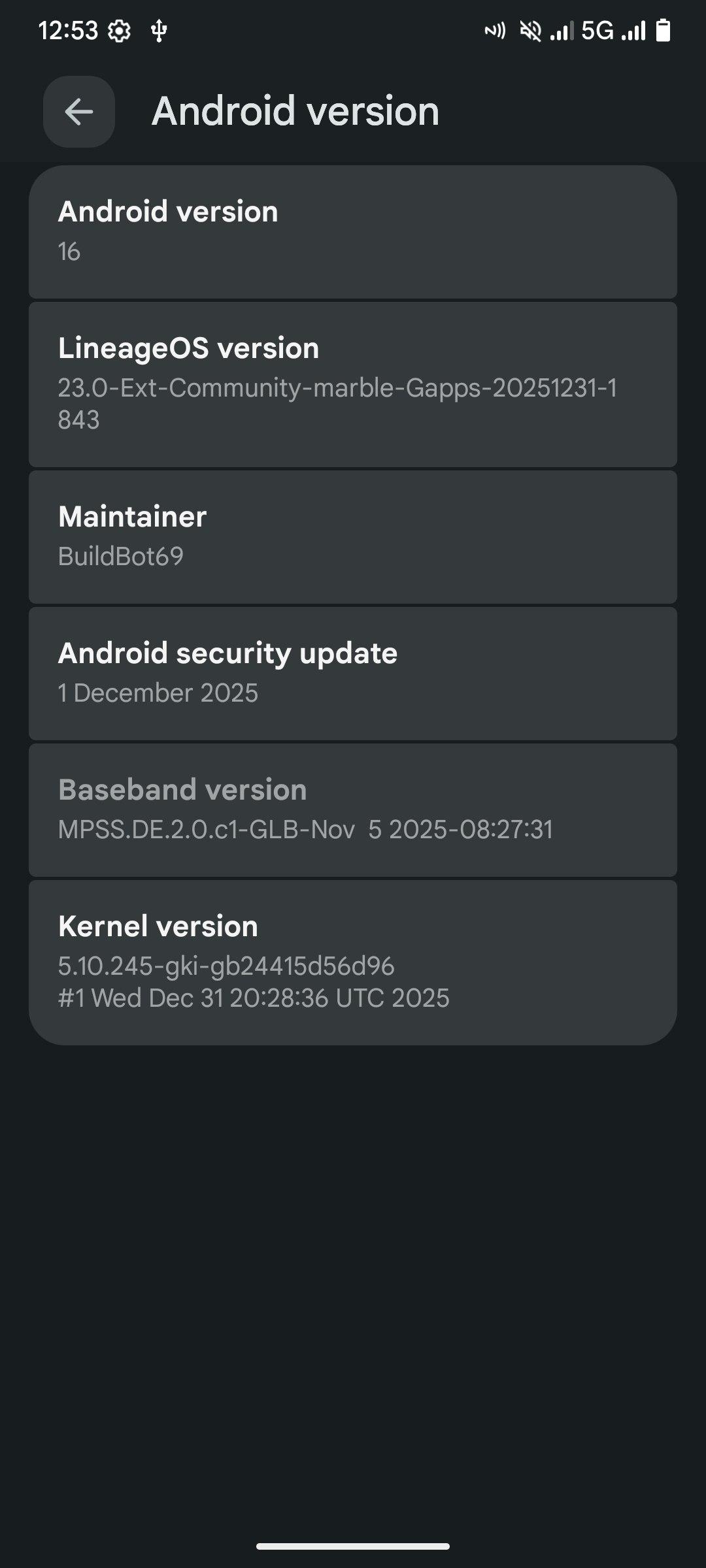The image size is (706, 1568).
Task: Tap the 5G network indicator
Action: click(x=597, y=31)
